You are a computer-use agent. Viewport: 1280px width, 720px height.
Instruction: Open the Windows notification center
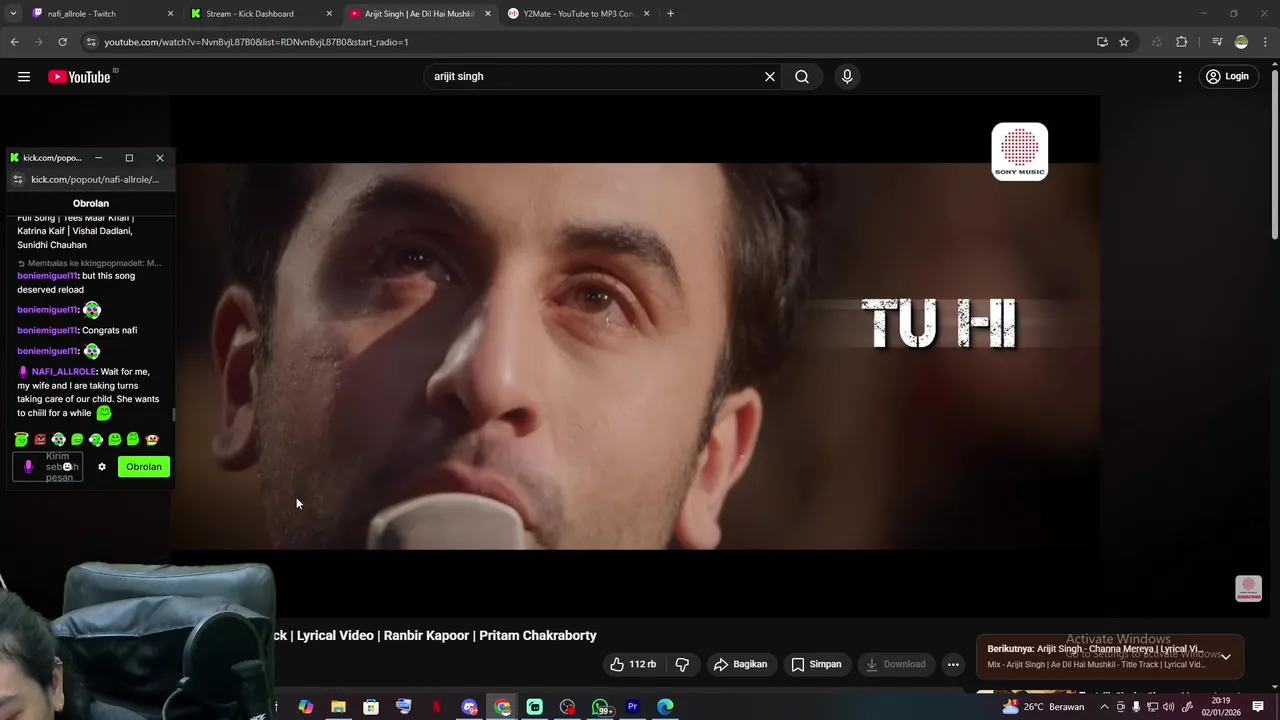(1258, 707)
